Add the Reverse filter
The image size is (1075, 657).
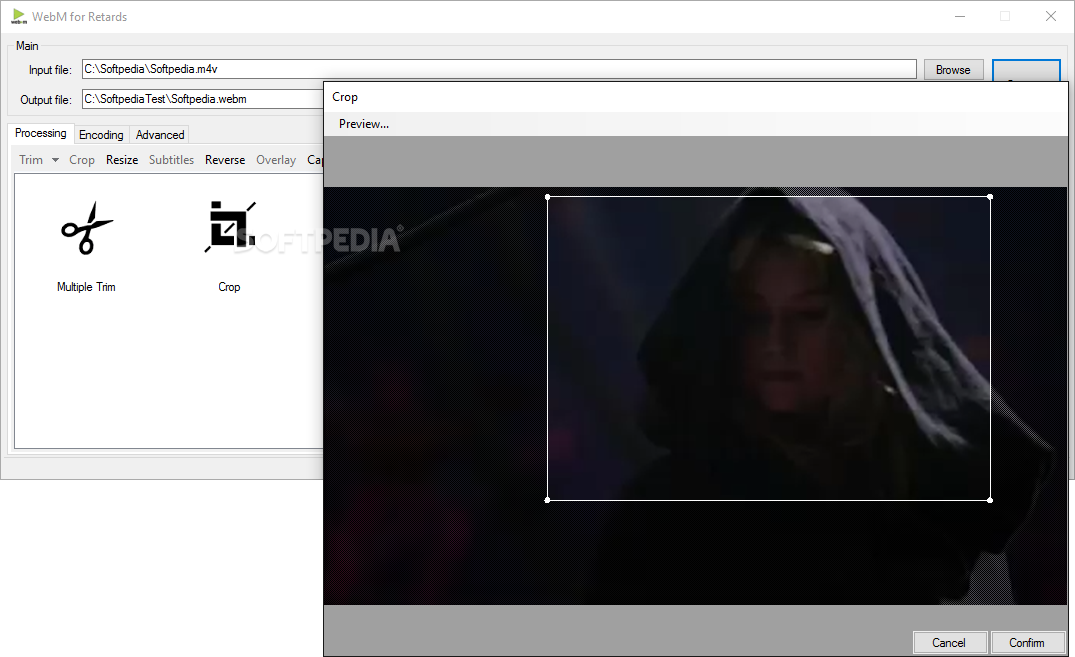pos(225,160)
